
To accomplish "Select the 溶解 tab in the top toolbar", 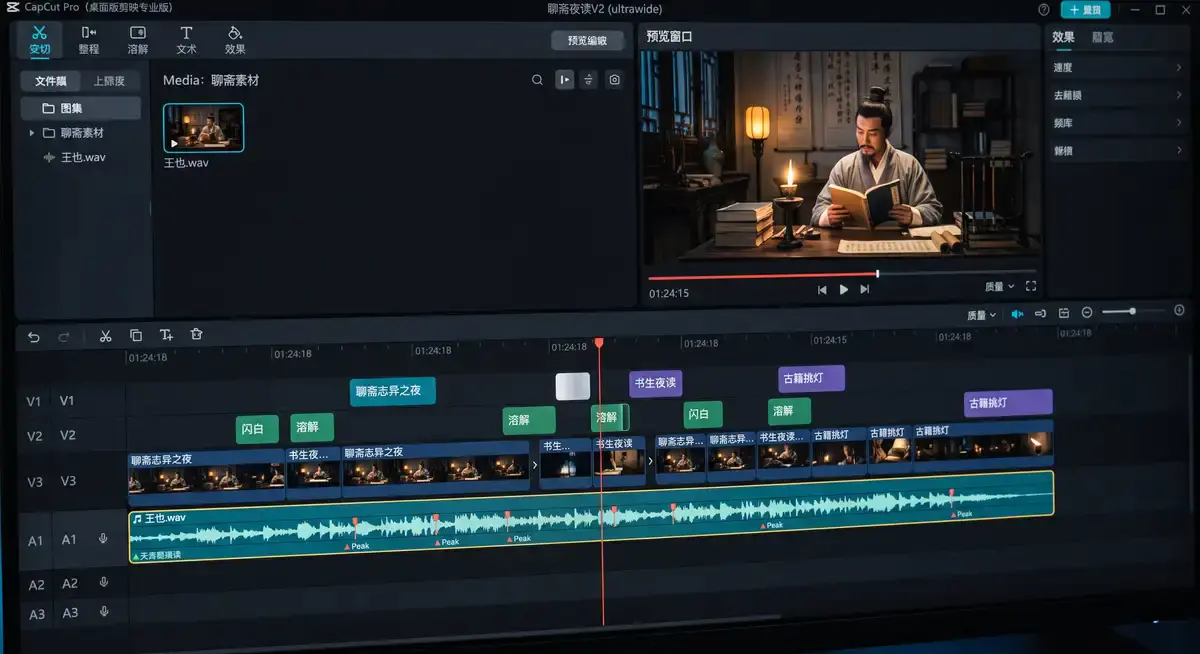I will (x=138, y=40).
